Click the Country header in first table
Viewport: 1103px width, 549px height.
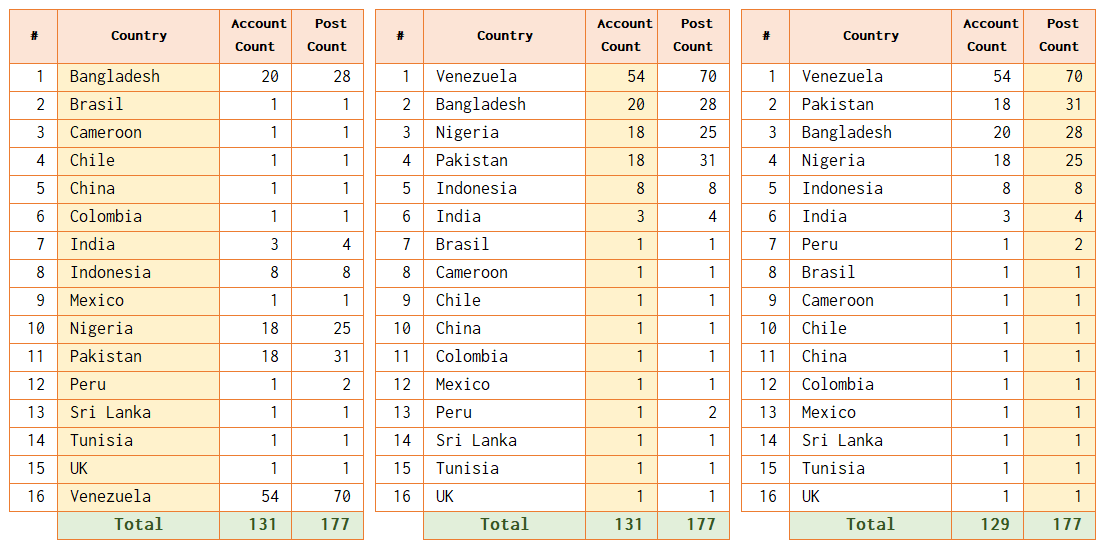[x=139, y=36]
